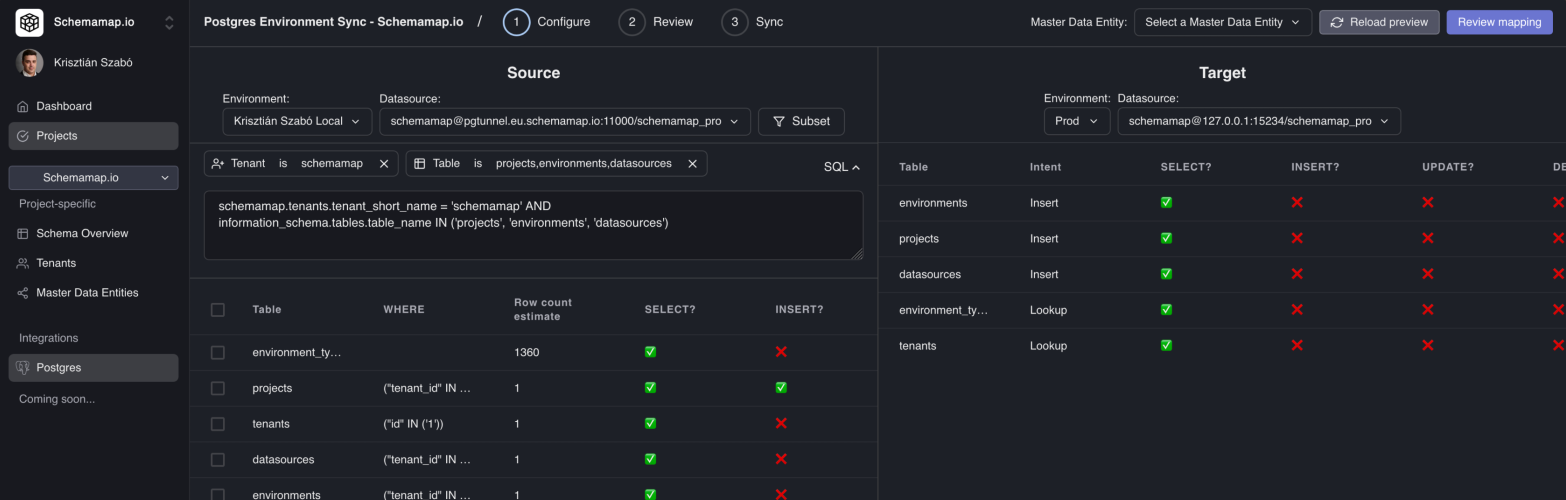The image size is (1566, 500).
Task: Click the Review mapping button
Action: [1499, 22]
